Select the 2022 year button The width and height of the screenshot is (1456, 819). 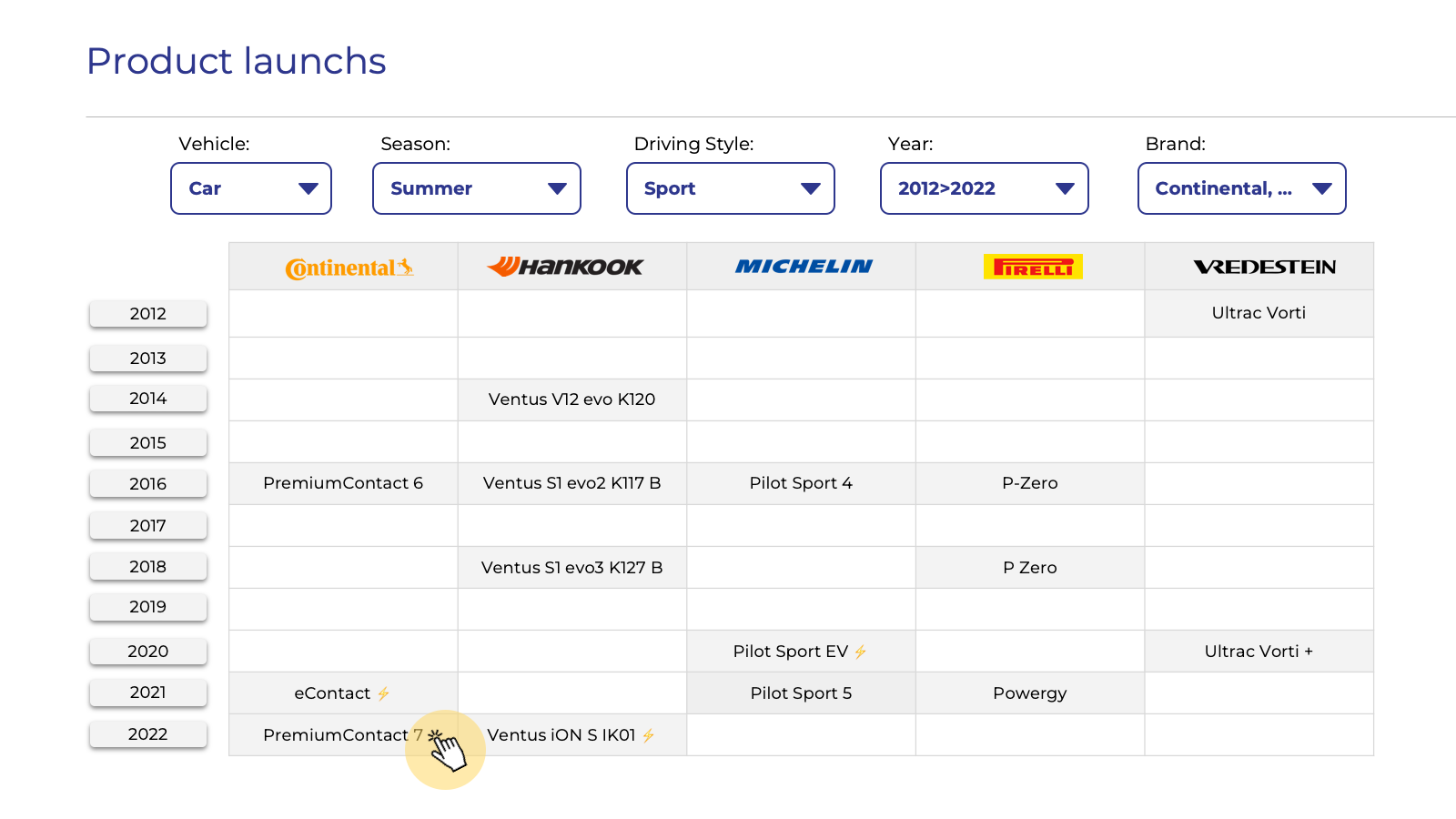pyautogui.click(x=148, y=734)
